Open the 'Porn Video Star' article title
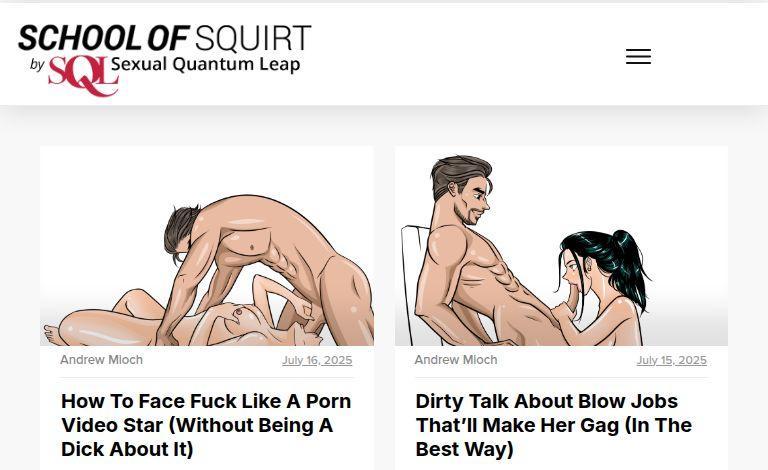Viewport: 768px width, 470px height. click(206, 425)
